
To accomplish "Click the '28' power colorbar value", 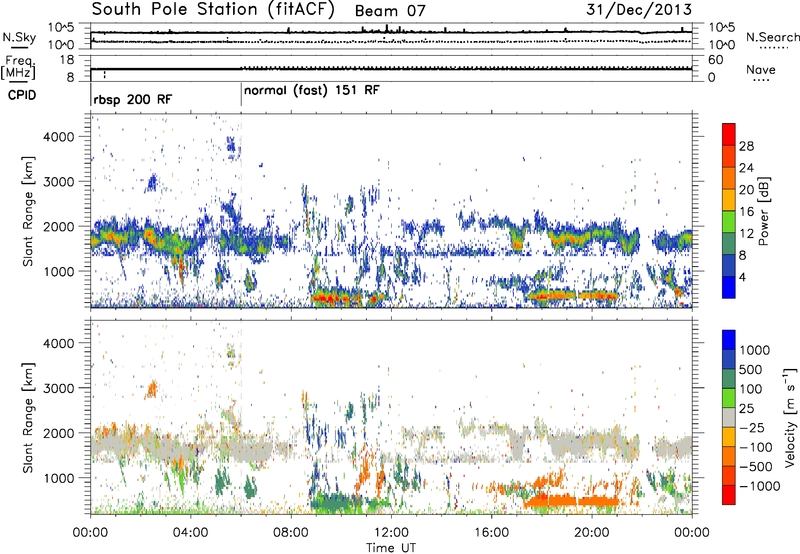I will (746, 146).
